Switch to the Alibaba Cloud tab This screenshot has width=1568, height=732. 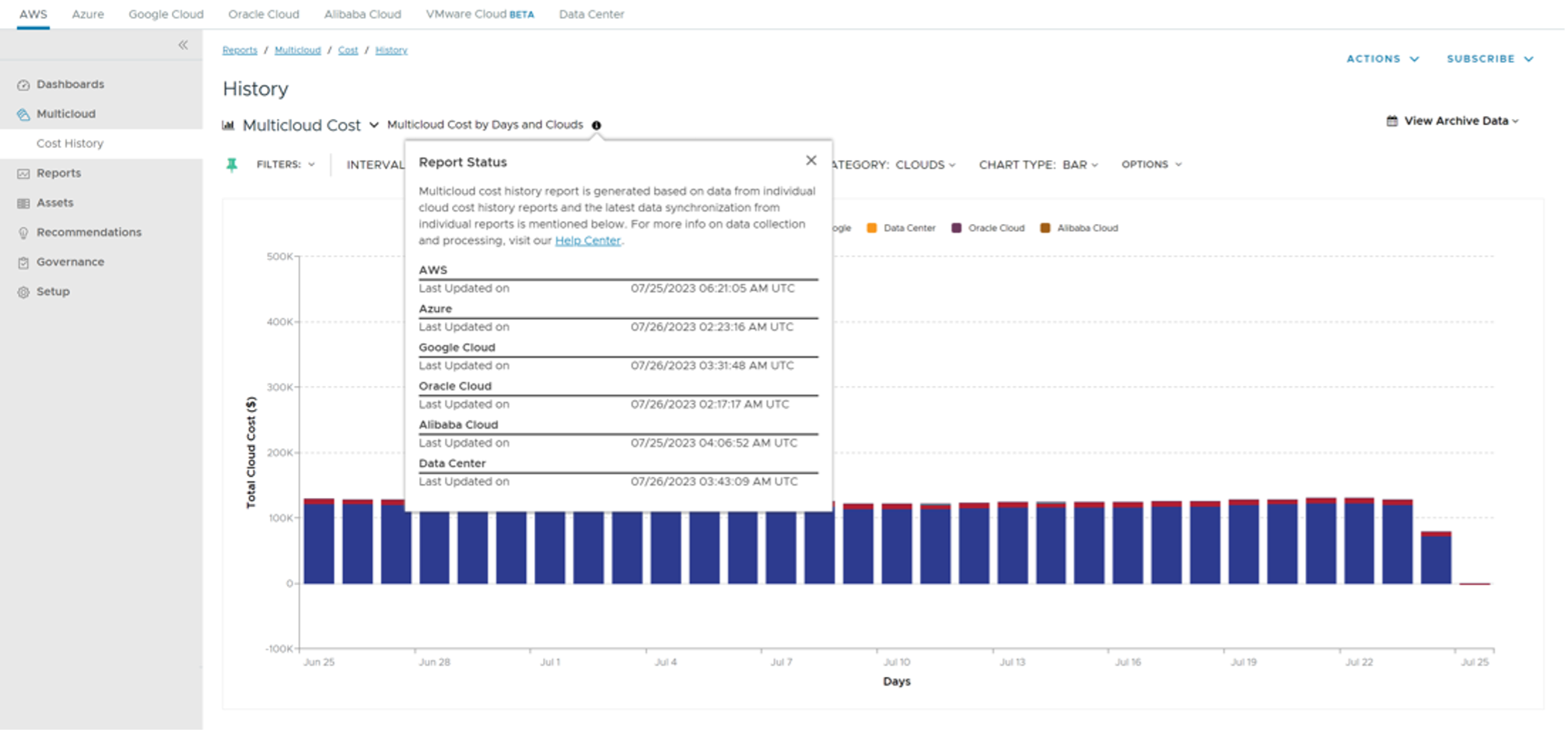click(362, 14)
